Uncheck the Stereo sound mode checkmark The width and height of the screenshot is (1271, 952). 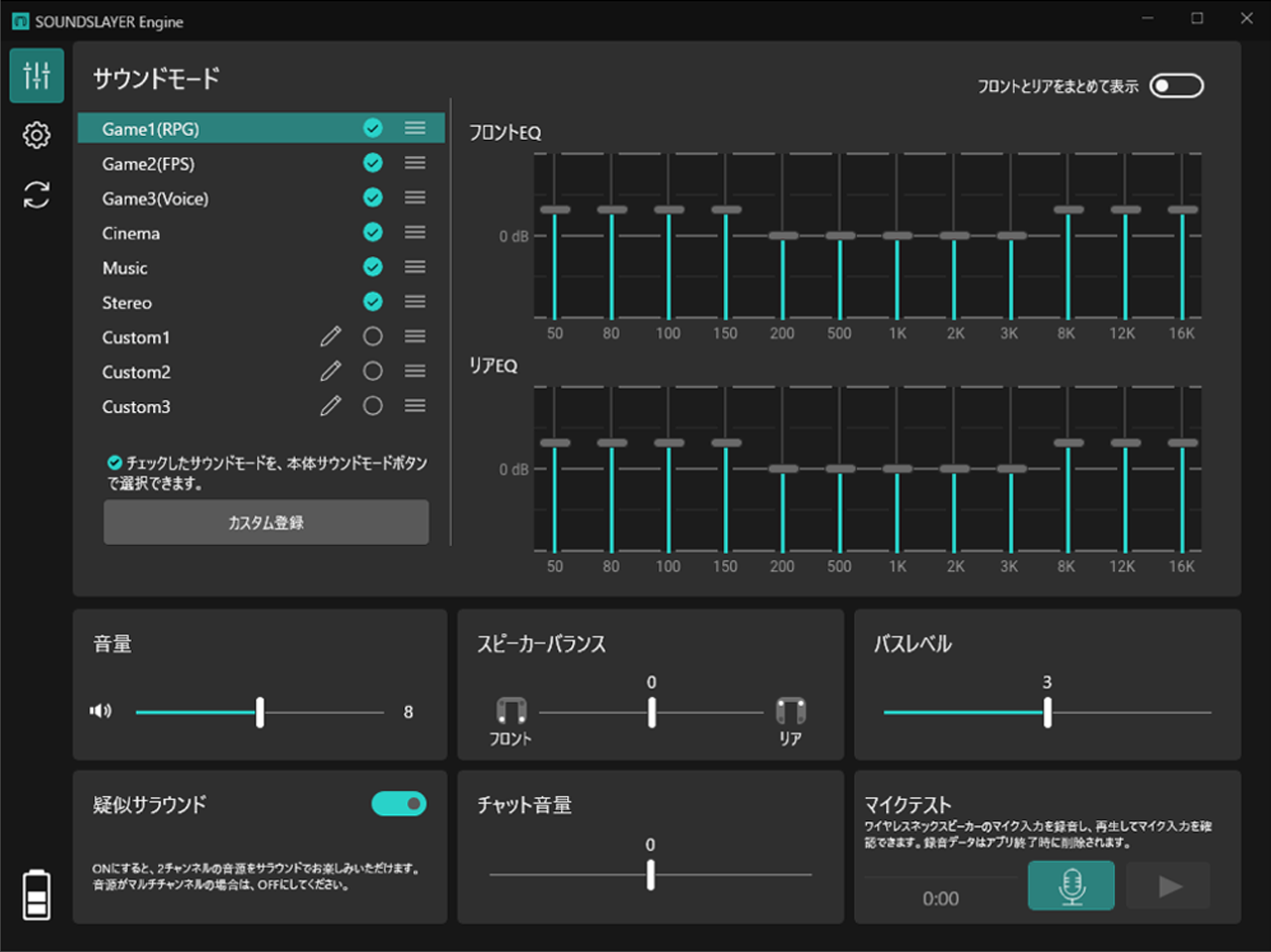point(372,301)
